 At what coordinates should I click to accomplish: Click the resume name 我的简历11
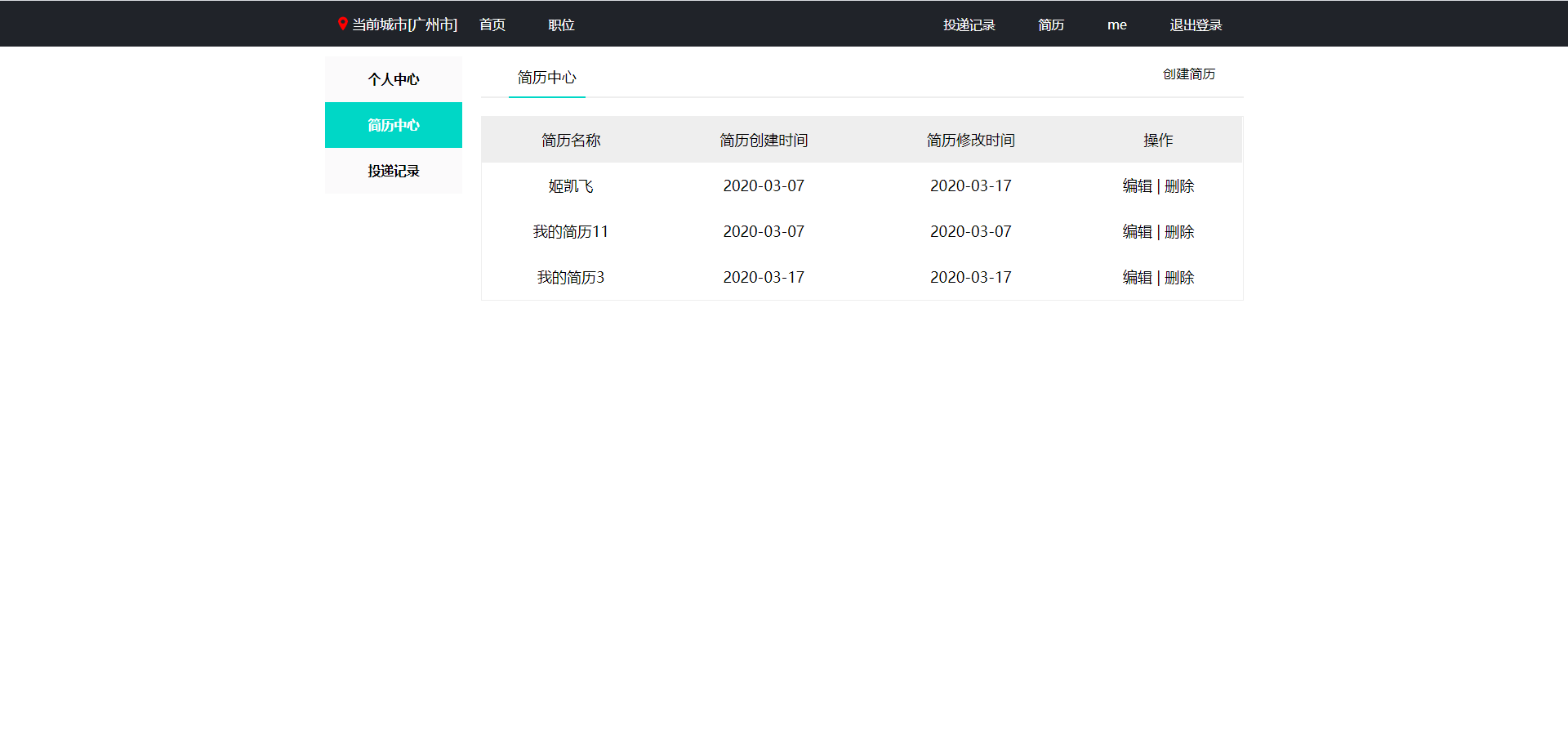point(571,232)
